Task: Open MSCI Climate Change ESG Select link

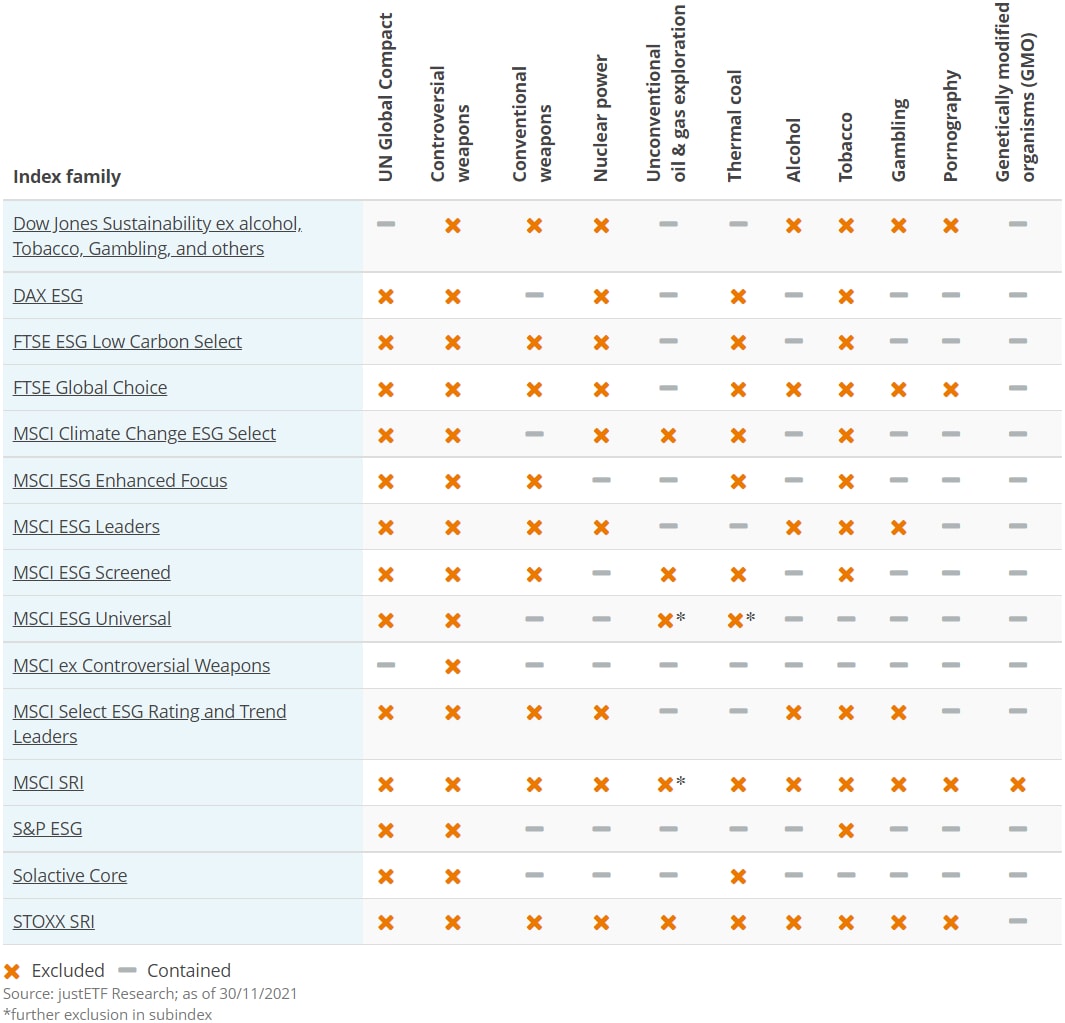Action: tap(144, 434)
